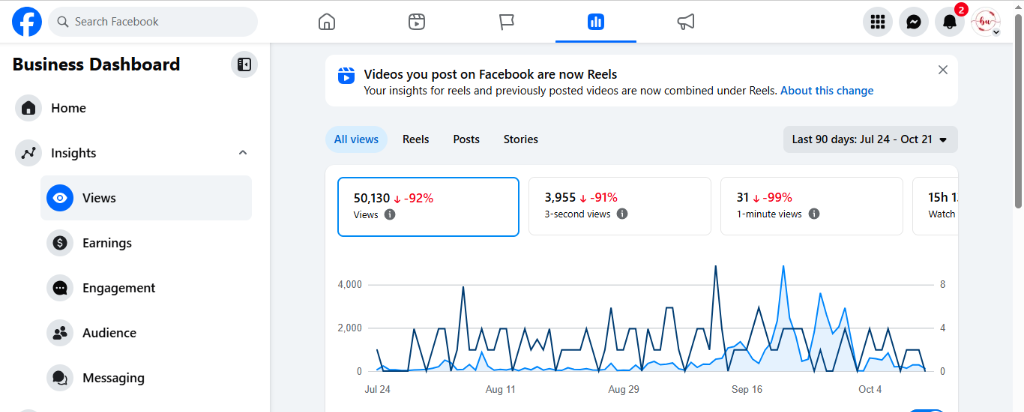1024x412 pixels.
Task: Click the info icon next to 1-minute views
Action: click(x=814, y=214)
